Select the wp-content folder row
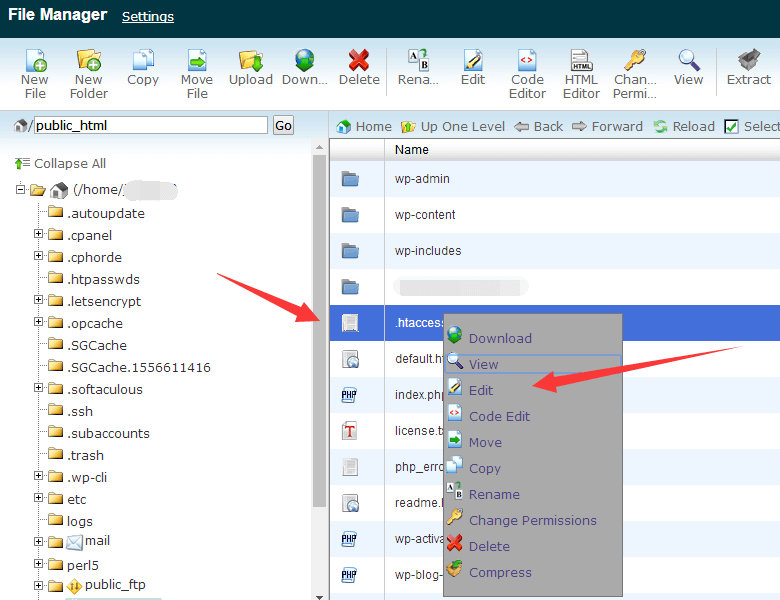 tap(425, 215)
